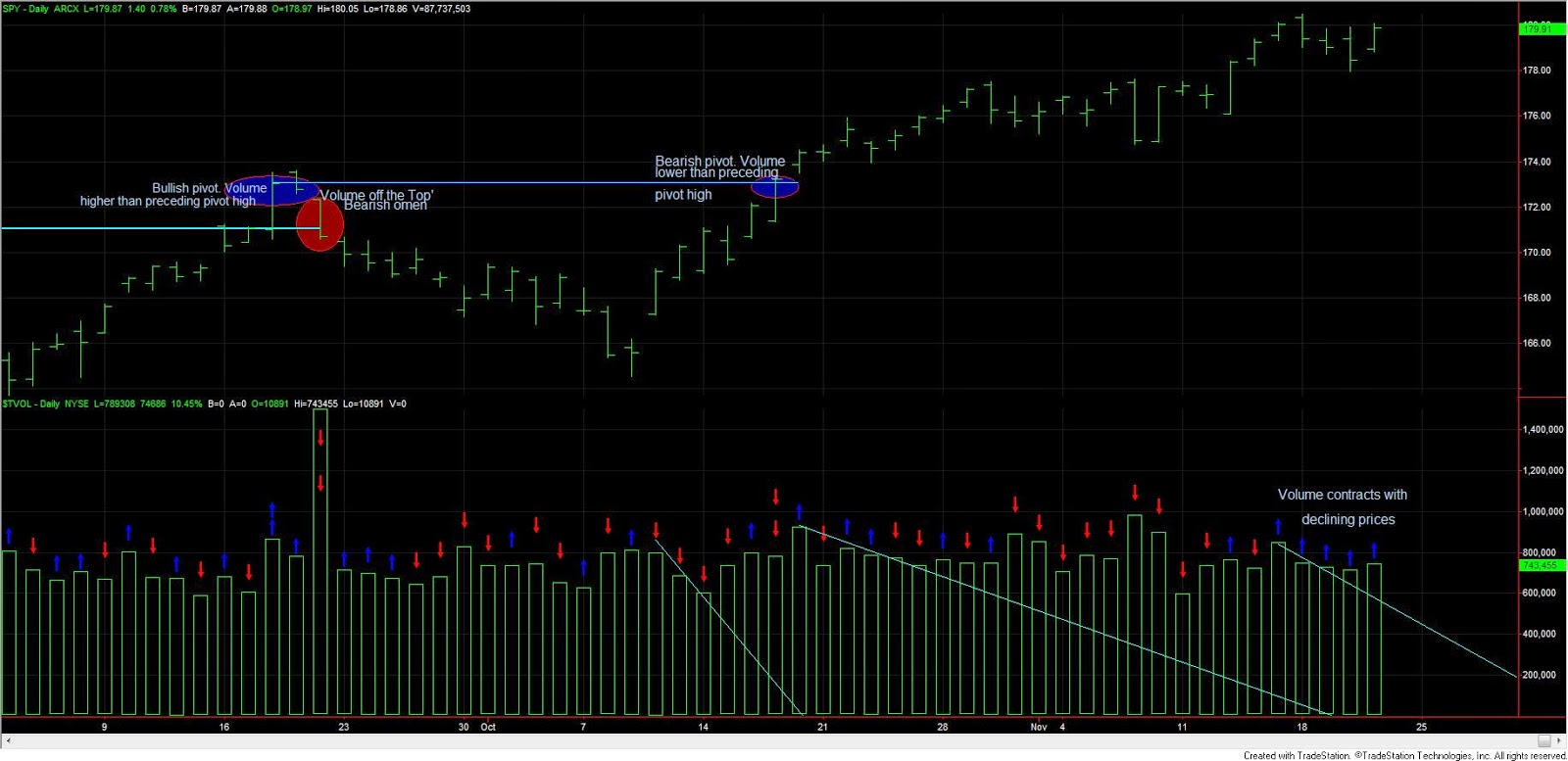Click the Hi=180.05 high value

338,9
